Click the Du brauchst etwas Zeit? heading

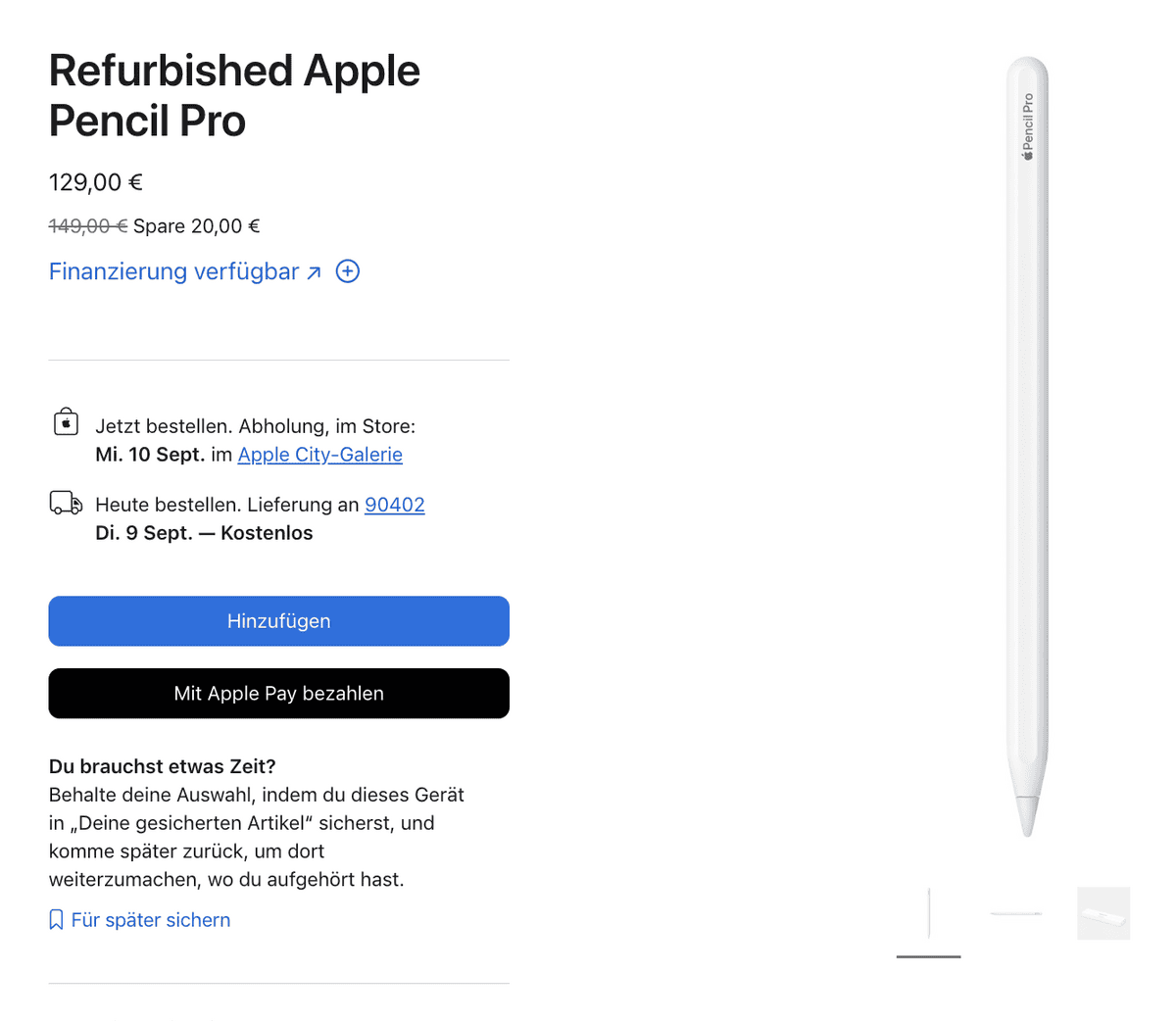pyautogui.click(x=163, y=766)
